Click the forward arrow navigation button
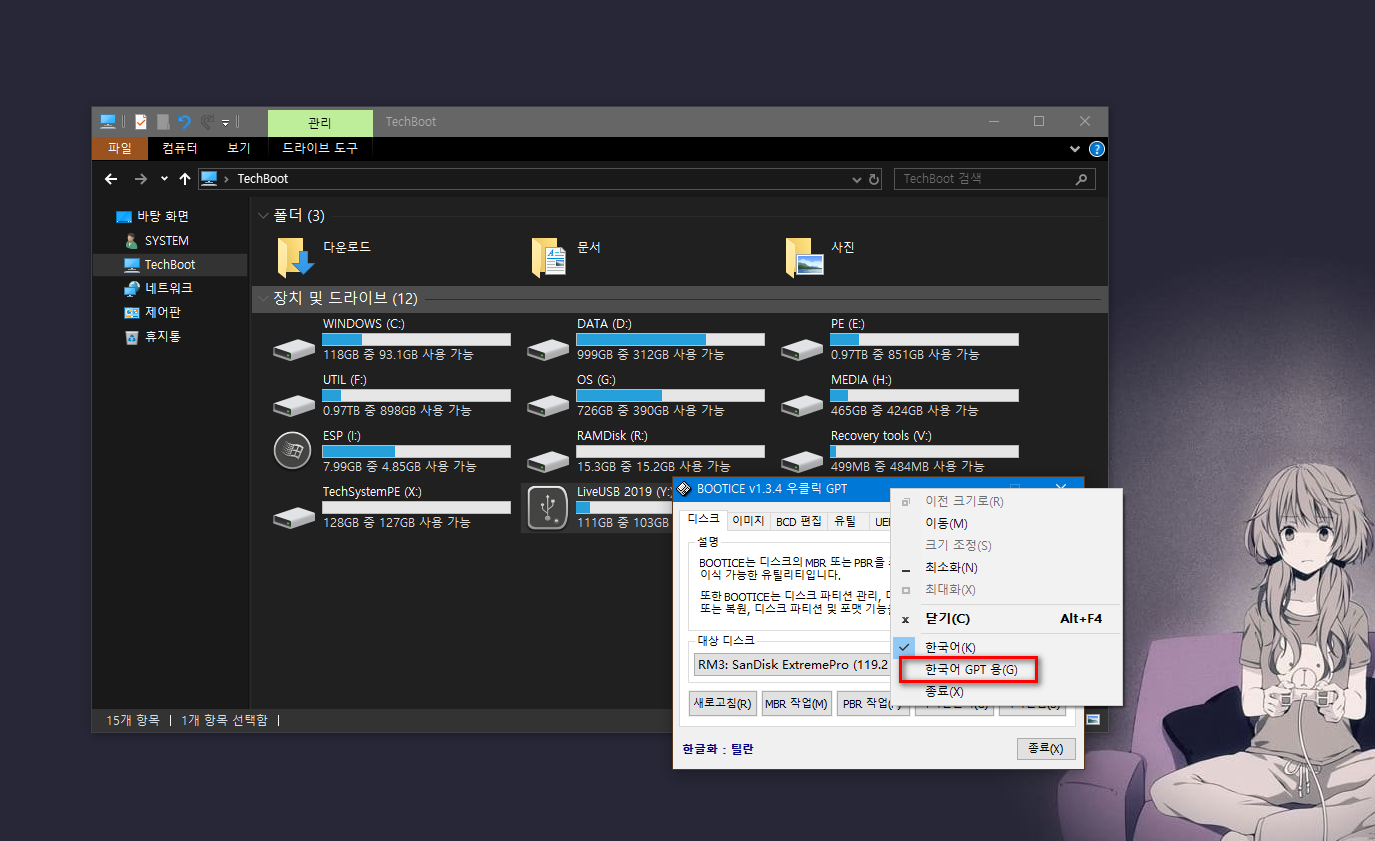1375x841 pixels. pos(141,179)
